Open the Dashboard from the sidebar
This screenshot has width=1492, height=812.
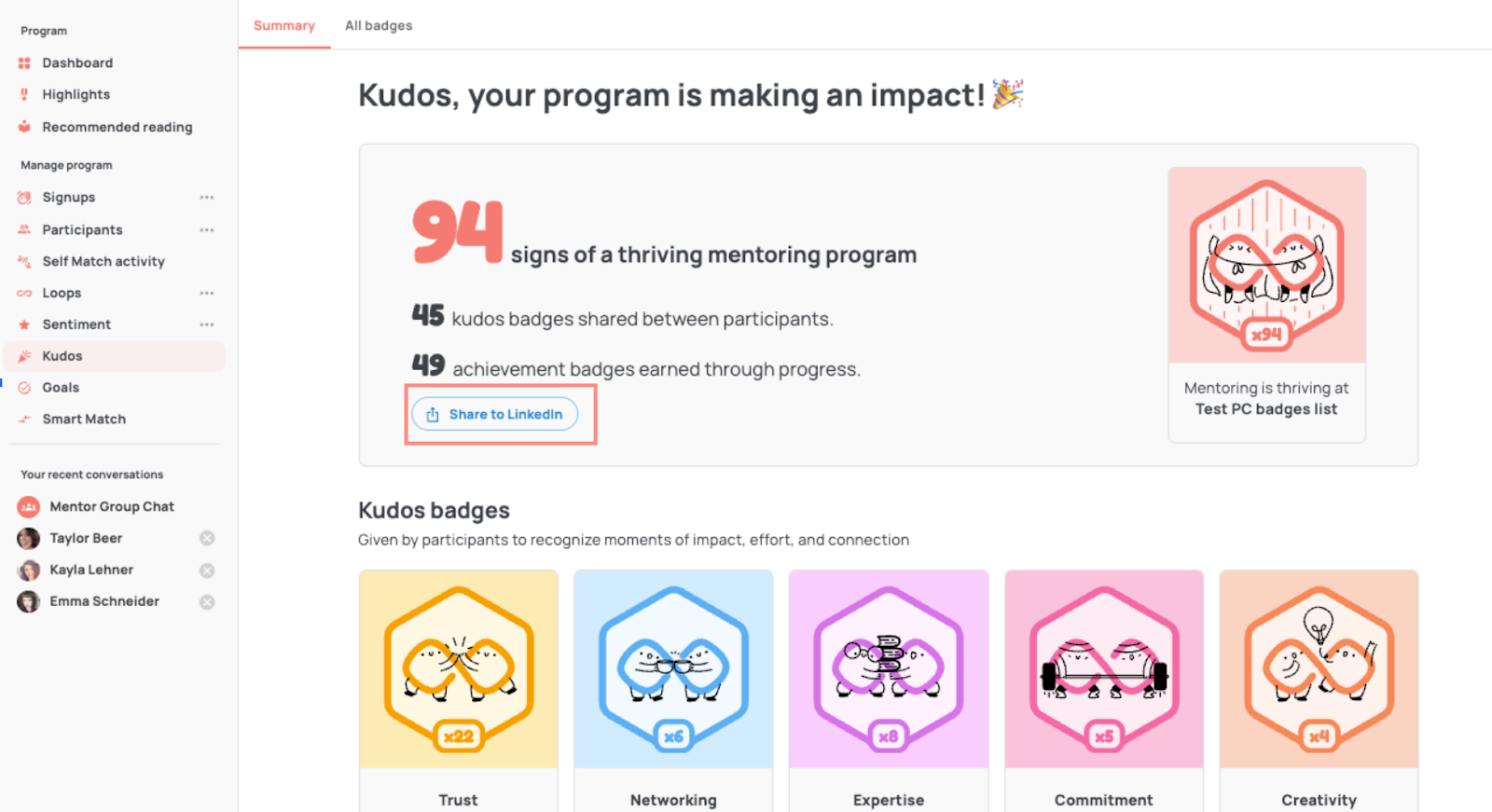[x=77, y=62]
